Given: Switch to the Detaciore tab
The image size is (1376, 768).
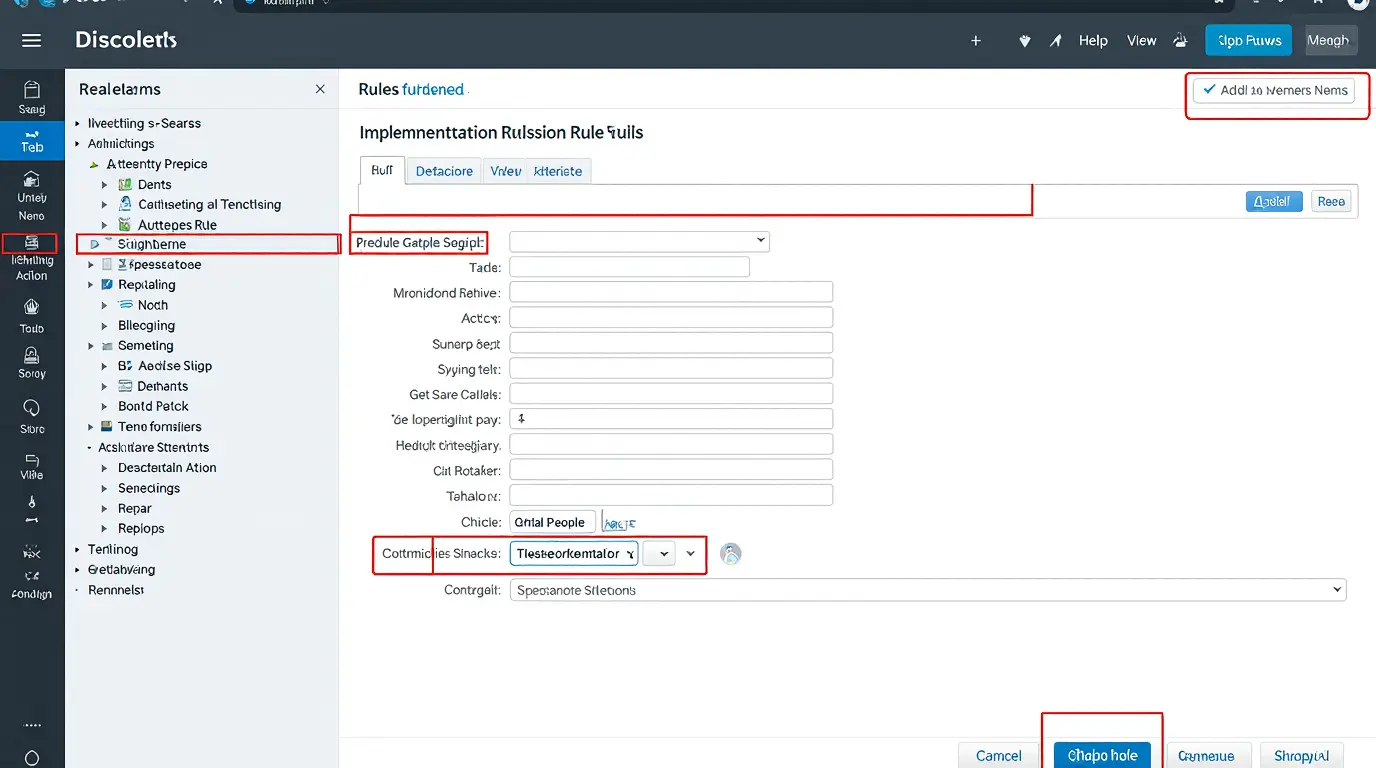Looking at the screenshot, I should coord(444,171).
